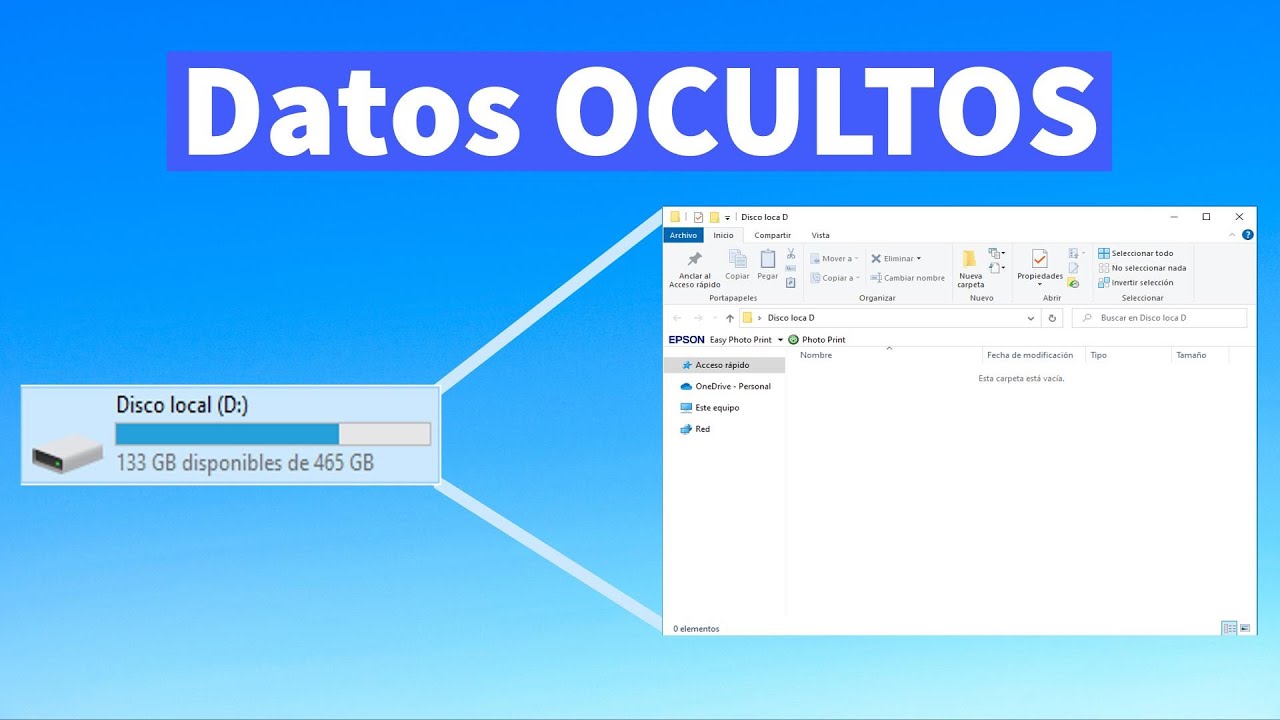Open the address bar history dropdown
Viewport: 1280px width, 720px height.
point(1031,318)
